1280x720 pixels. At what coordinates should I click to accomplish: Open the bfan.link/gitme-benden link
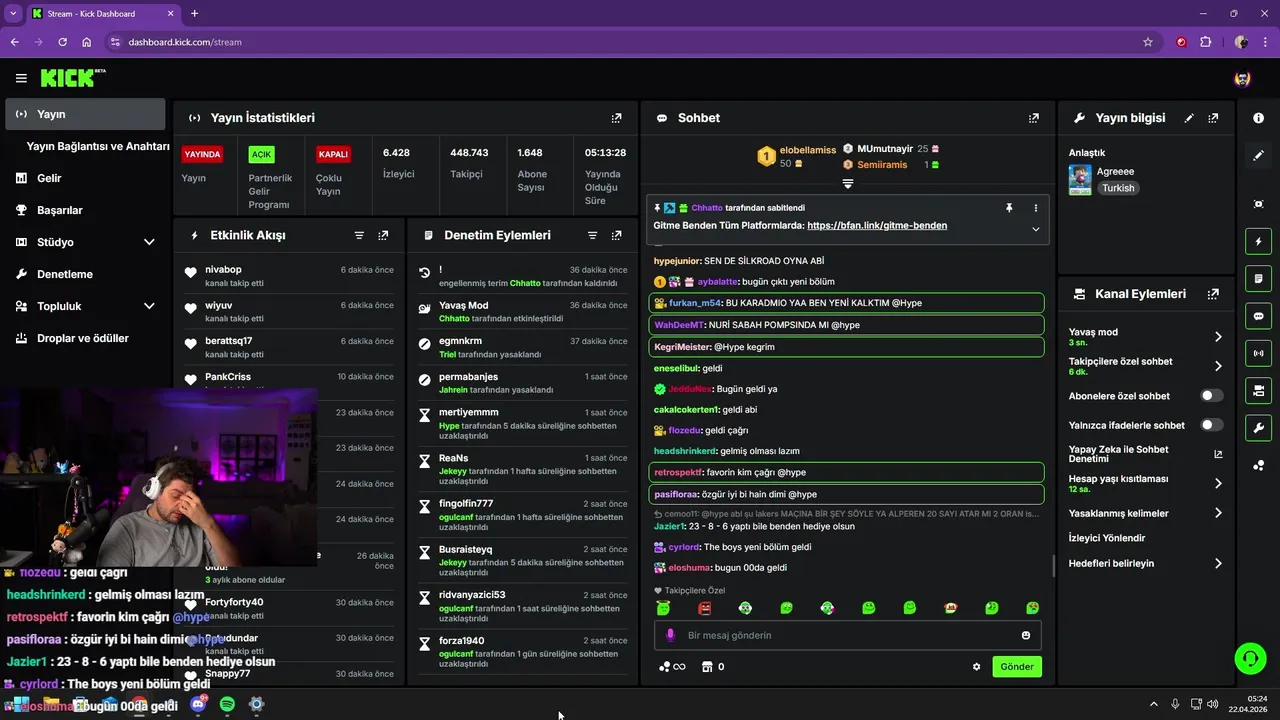(877, 226)
